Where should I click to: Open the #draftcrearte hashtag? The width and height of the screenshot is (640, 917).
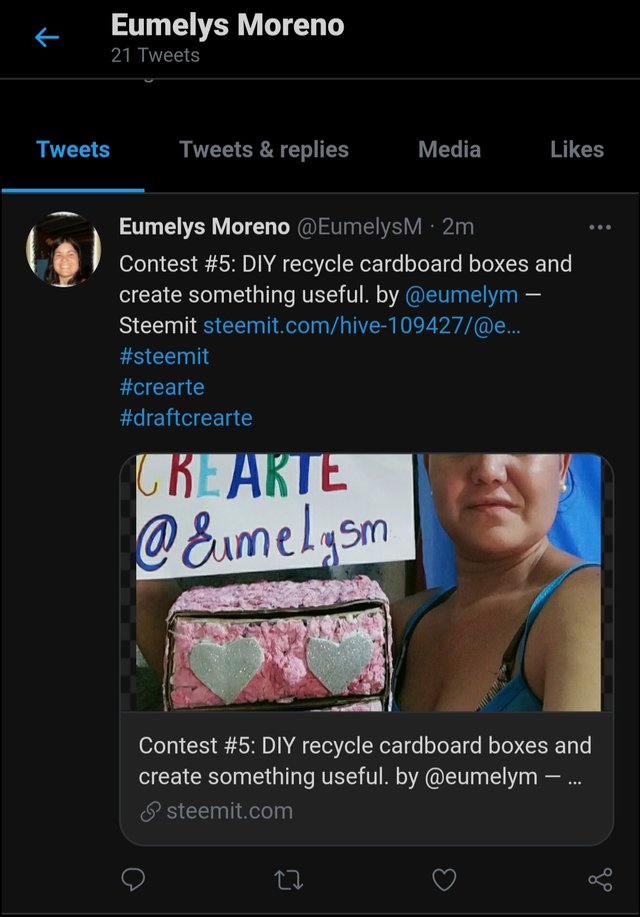(186, 418)
